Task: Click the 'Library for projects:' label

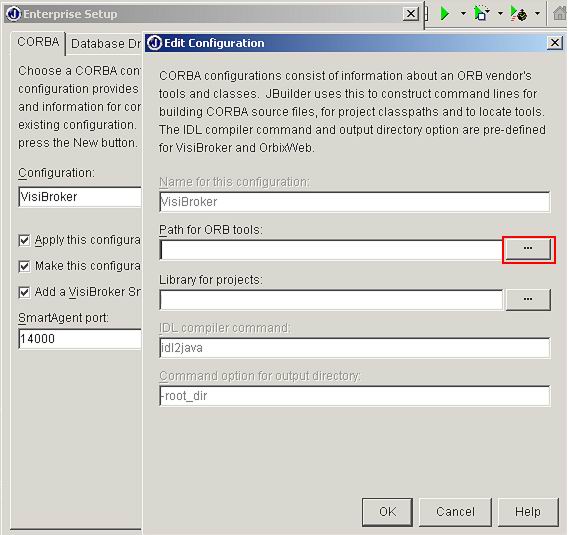Action: coord(211,280)
